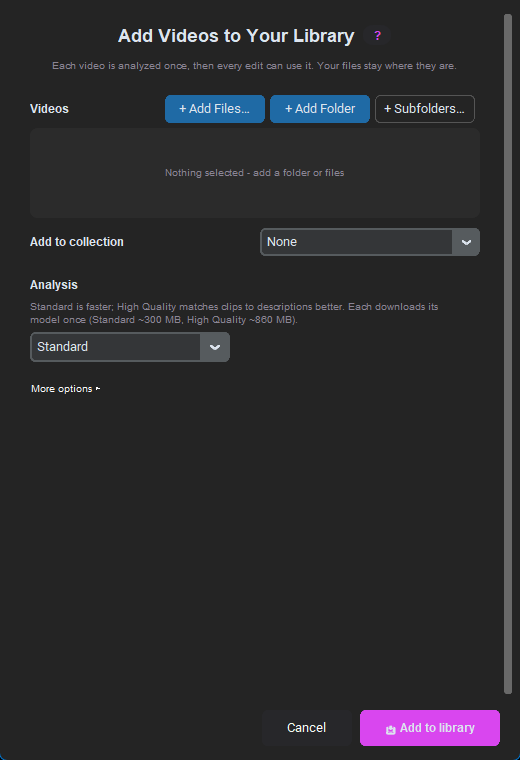This screenshot has height=760, width=520.
Task: Click the "Add to collection" label
Action: 77,242
